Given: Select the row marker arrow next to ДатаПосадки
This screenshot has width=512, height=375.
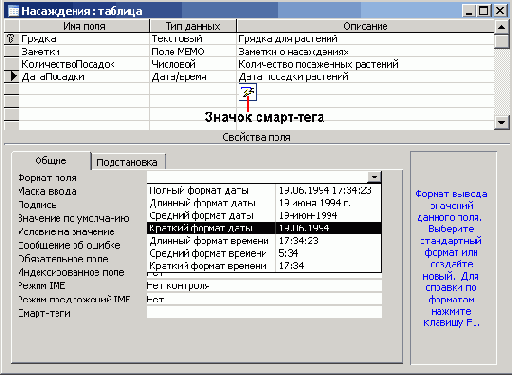Looking at the screenshot, I should point(13,76).
